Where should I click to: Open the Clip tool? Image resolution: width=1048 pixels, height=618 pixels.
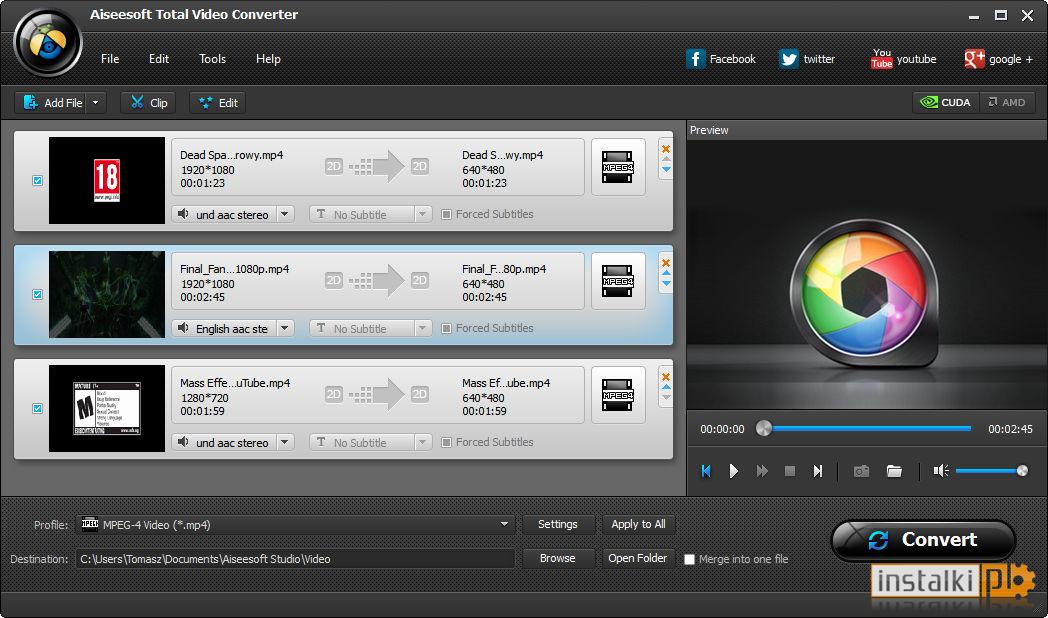click(x=148, y=102)
